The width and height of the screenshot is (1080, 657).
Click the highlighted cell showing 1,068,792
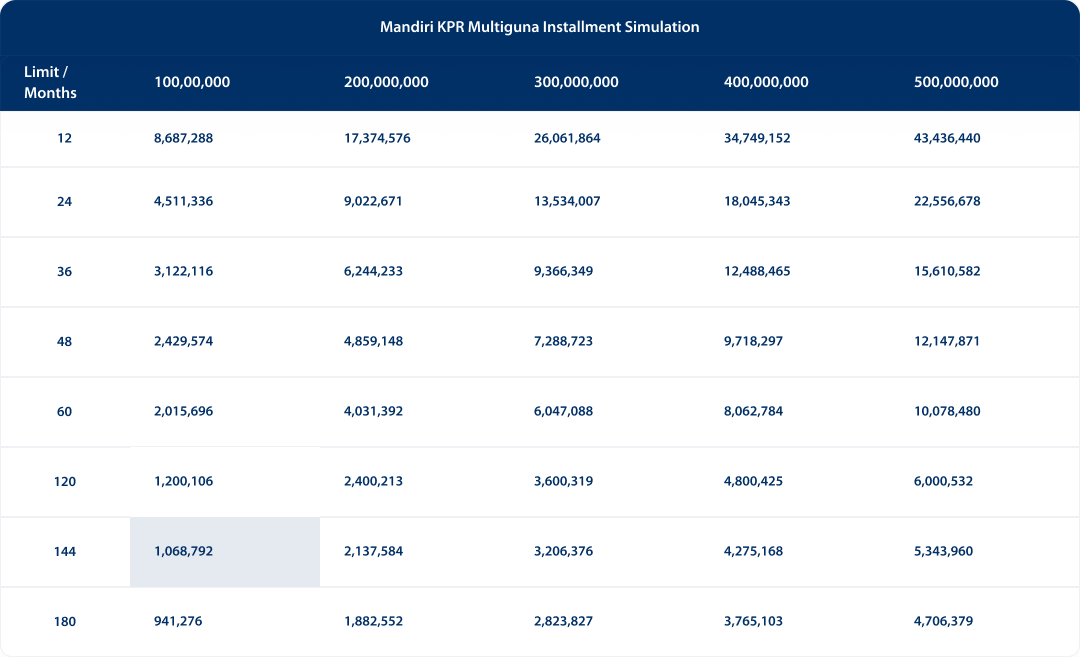pyautogui.click(x=225, y=552)
